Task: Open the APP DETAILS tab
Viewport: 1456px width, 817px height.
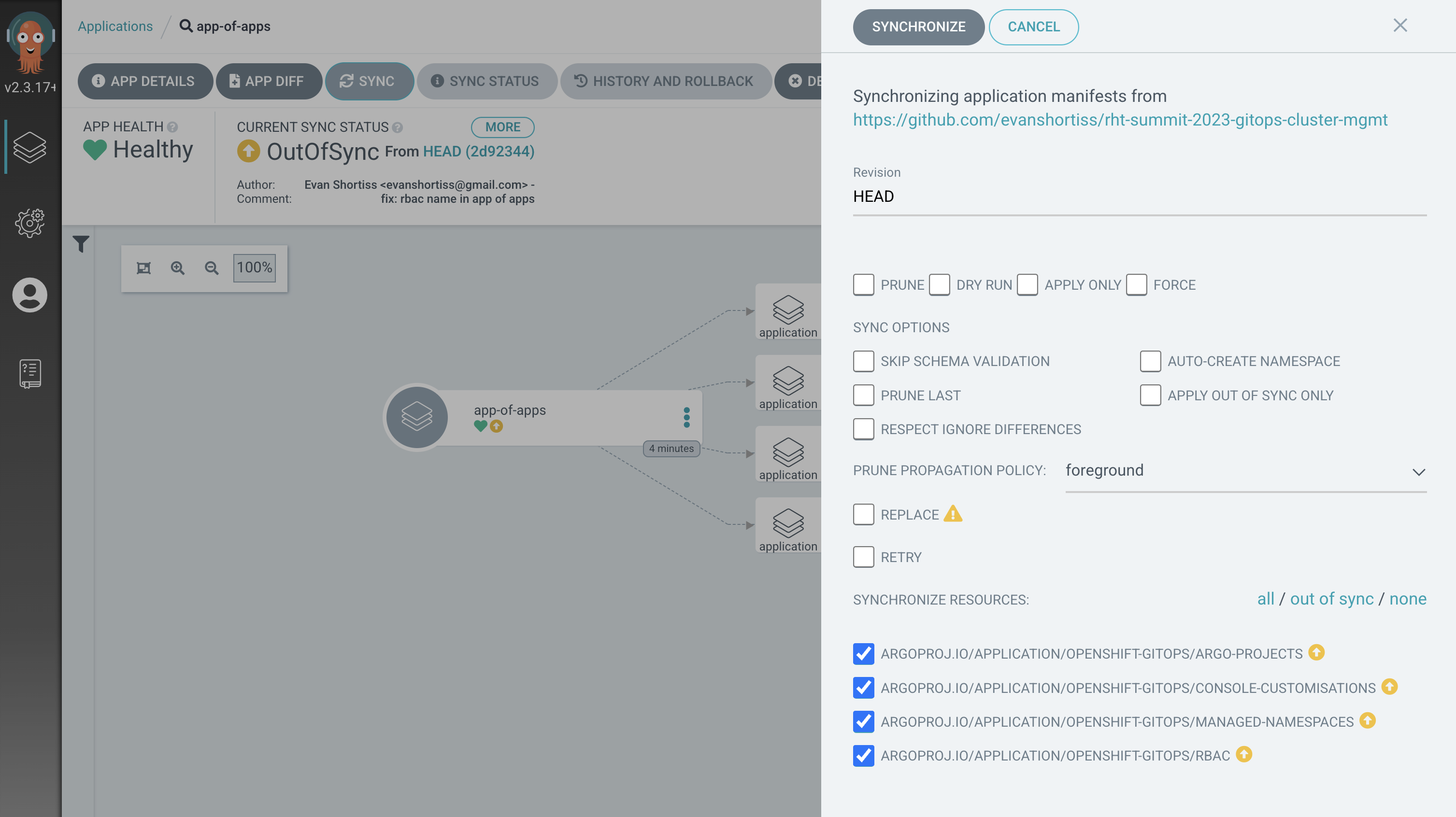Action: click(144, 81)
